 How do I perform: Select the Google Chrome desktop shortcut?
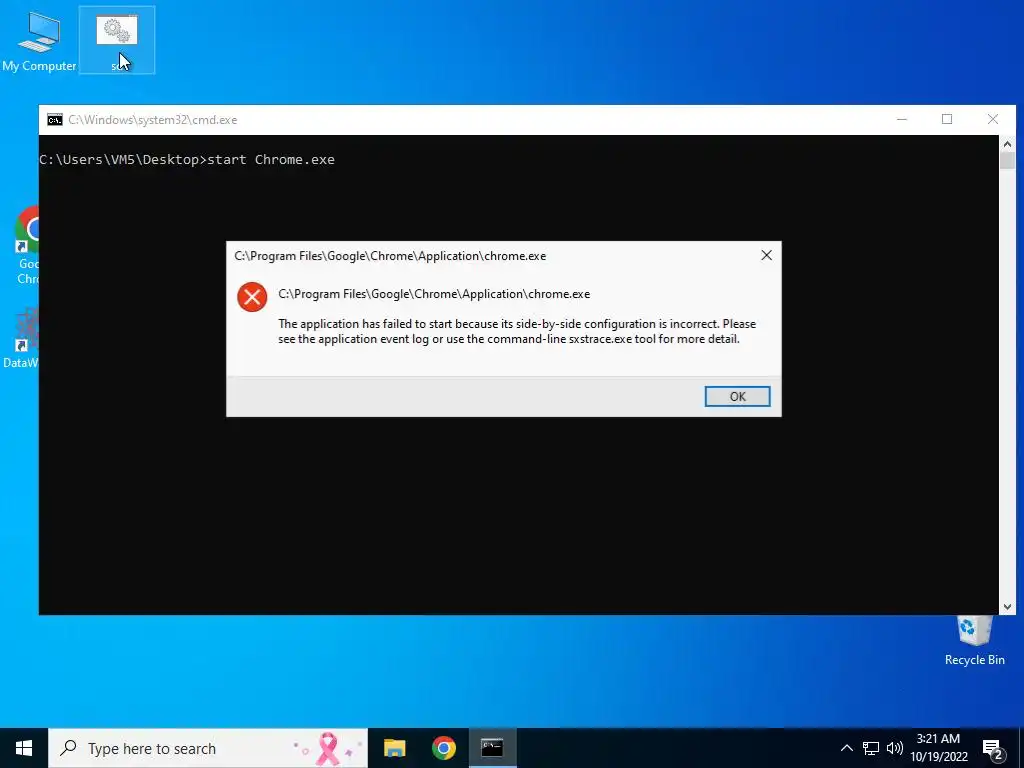(26, 245)
